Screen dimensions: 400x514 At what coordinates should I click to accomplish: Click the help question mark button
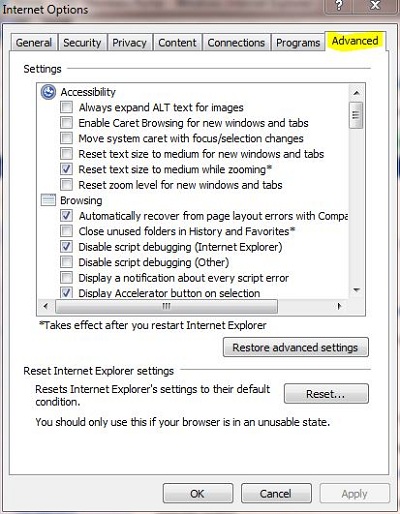(x=339, y=6)
